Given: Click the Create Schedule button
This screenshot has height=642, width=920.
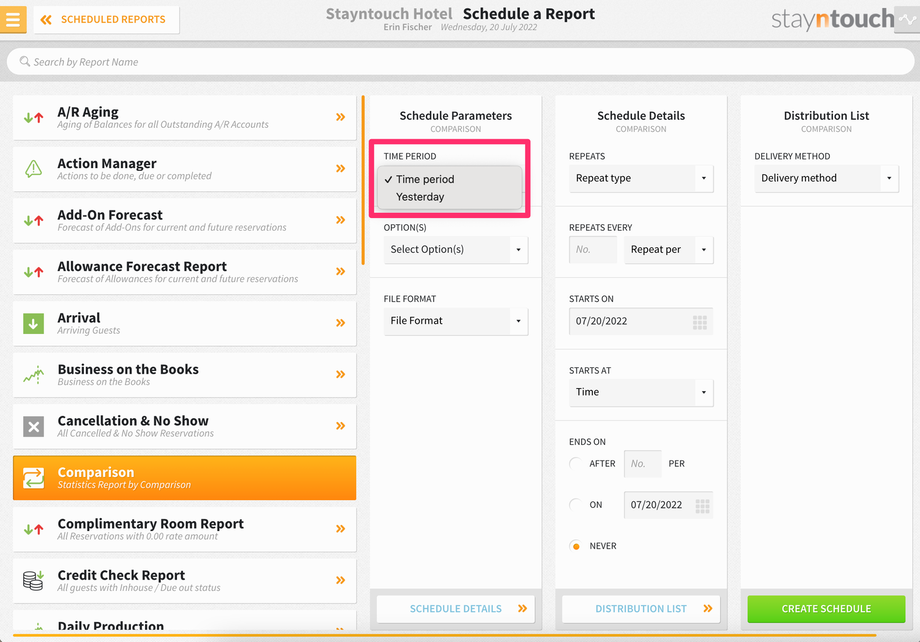Looking at the screenshot, I should pyautogui.click(x=826, y=609).
